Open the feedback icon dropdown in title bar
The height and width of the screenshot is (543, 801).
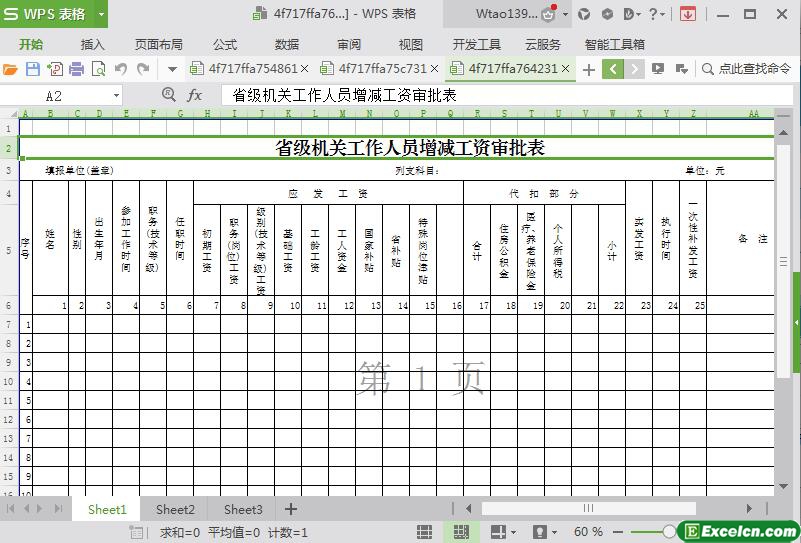point(632,14)
